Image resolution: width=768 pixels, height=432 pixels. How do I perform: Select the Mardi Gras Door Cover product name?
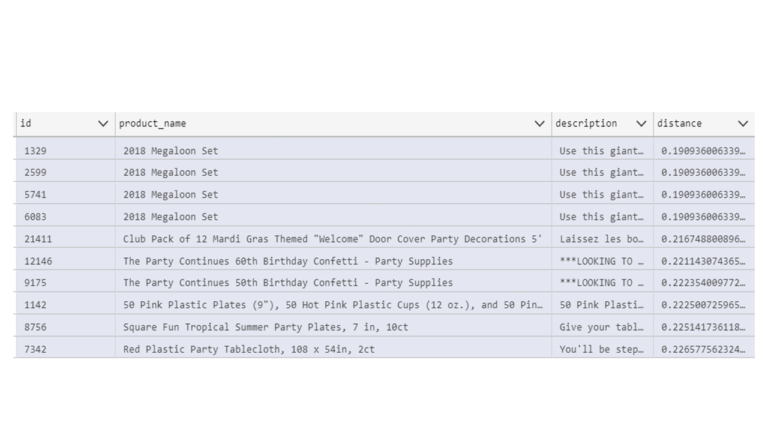[332, 239]
